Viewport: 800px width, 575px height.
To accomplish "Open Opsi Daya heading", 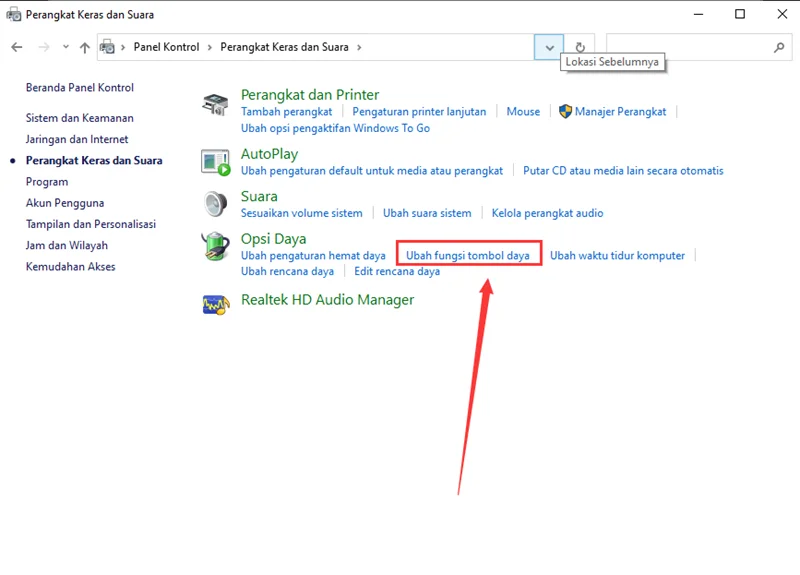I will 273,239.
